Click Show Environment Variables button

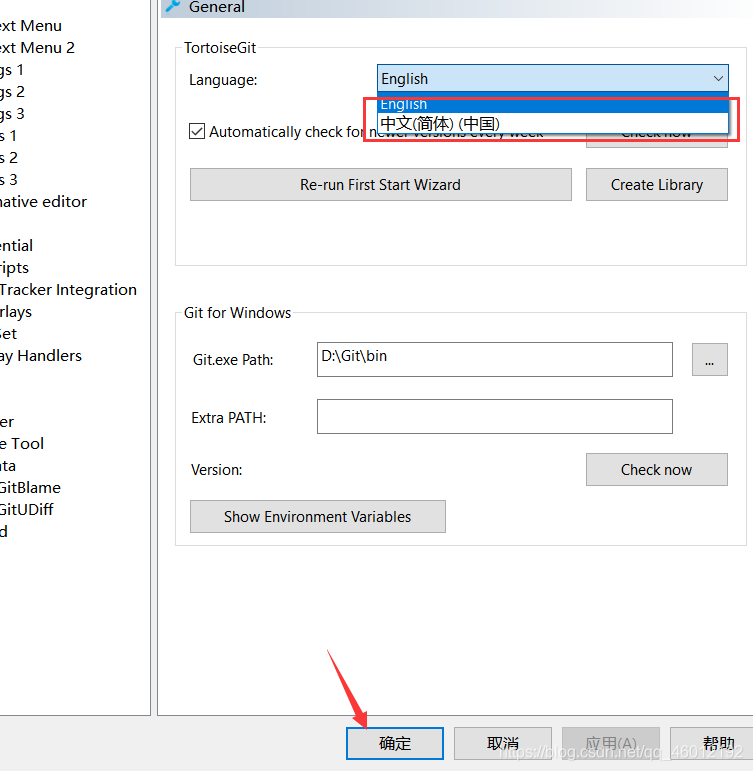318,516
